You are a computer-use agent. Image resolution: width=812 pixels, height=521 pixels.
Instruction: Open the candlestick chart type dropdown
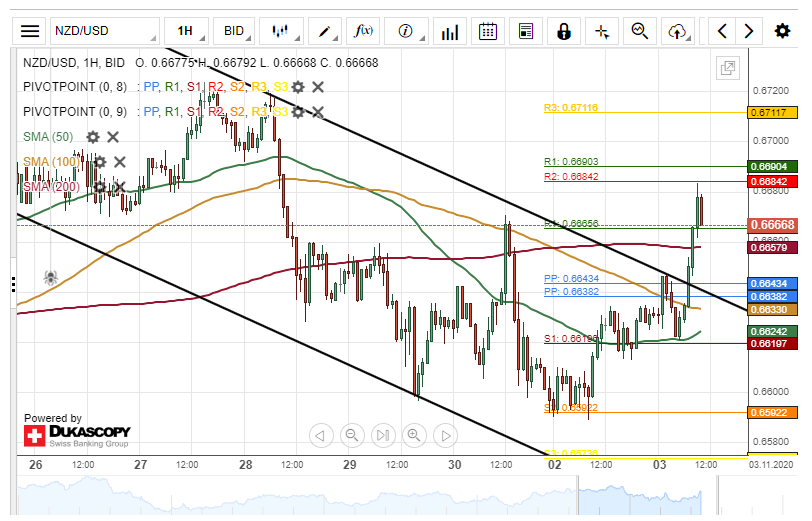coord(281,31)
